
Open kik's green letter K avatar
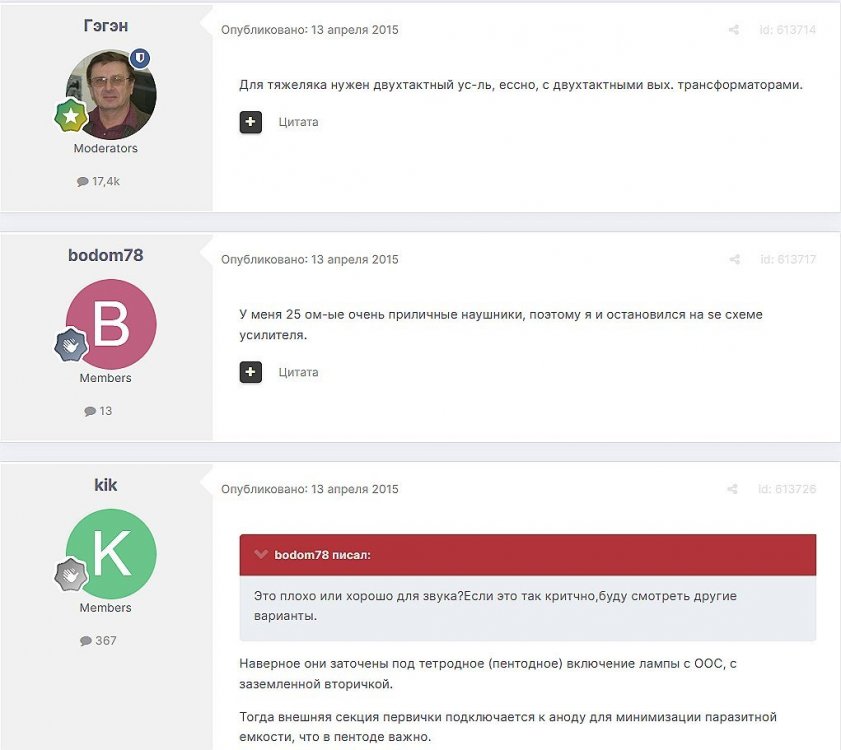point(111,554)
